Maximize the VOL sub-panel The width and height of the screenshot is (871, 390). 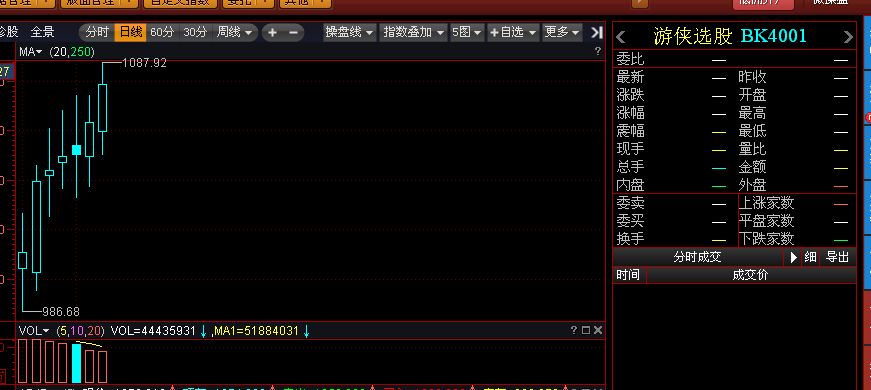pos(585,331)
